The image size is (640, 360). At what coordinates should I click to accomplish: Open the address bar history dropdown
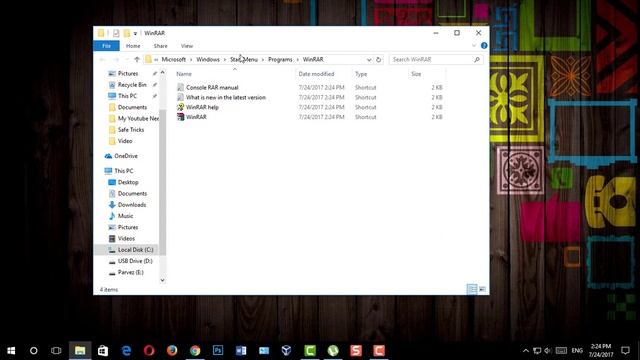[369, 60]
